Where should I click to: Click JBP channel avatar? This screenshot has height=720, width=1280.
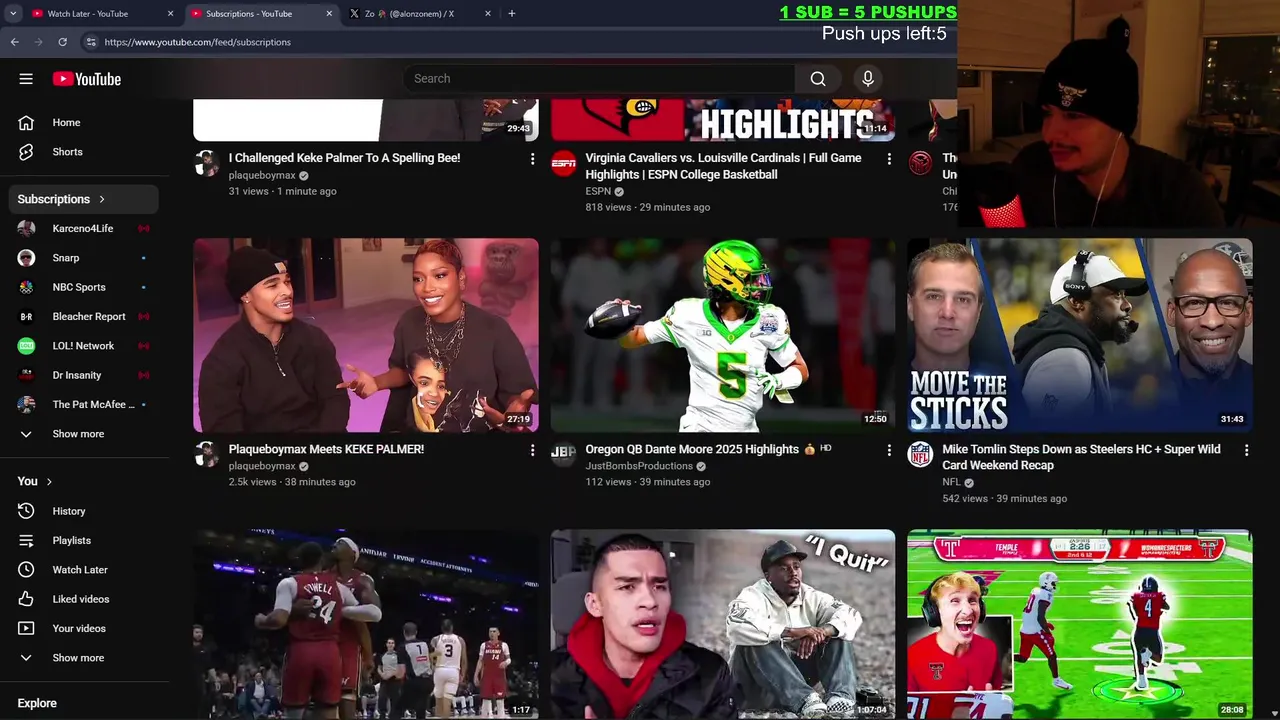pos(563,454)
